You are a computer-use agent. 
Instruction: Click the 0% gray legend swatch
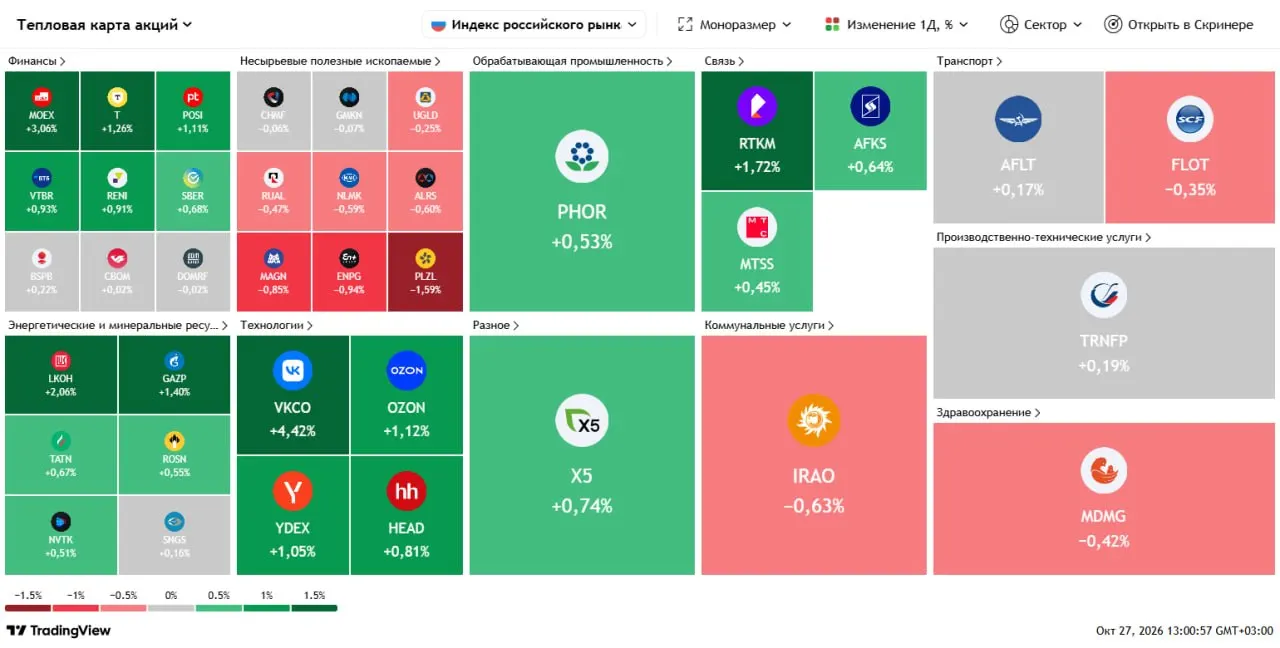click(x=171, y=608)
